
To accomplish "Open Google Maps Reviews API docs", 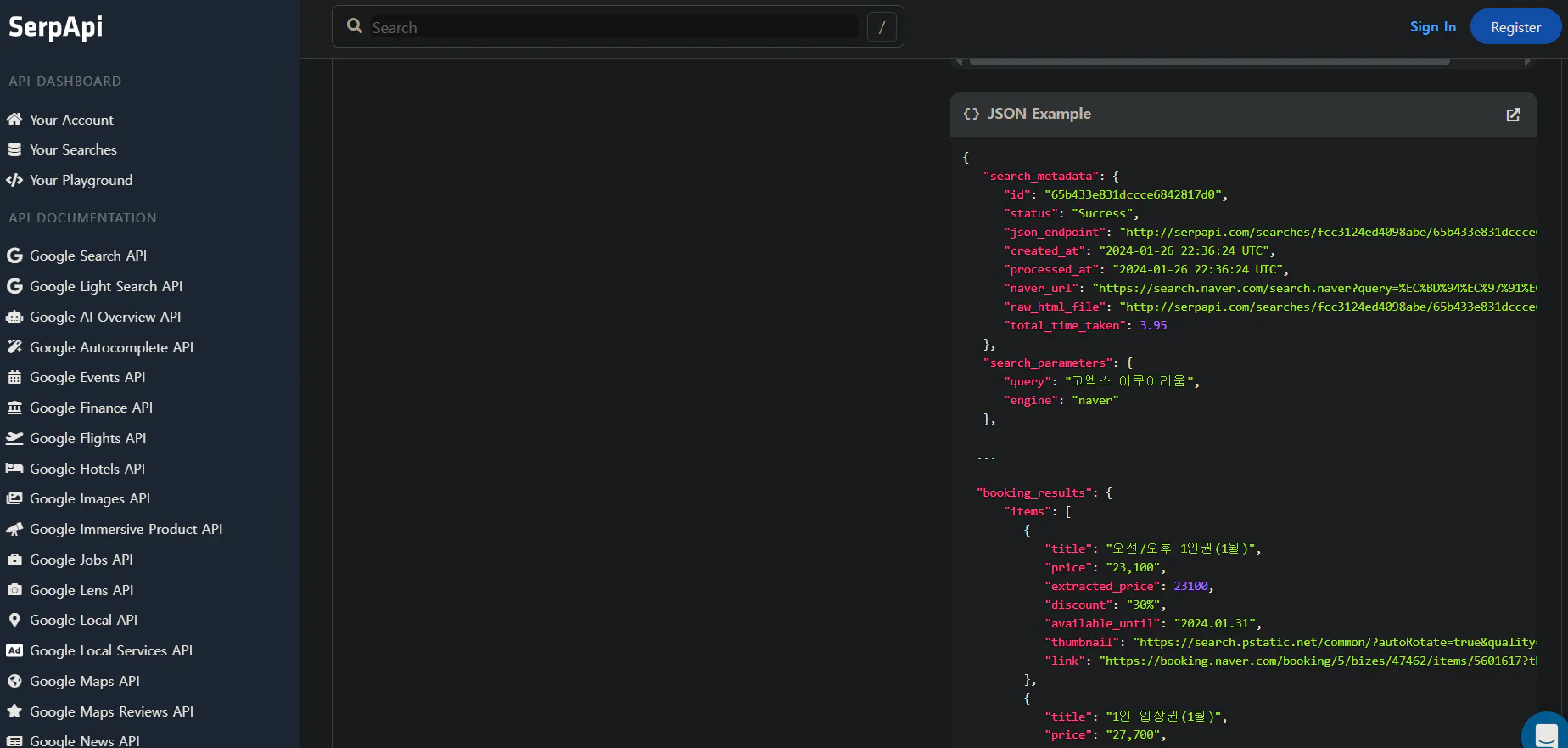I will coord(112,711).
